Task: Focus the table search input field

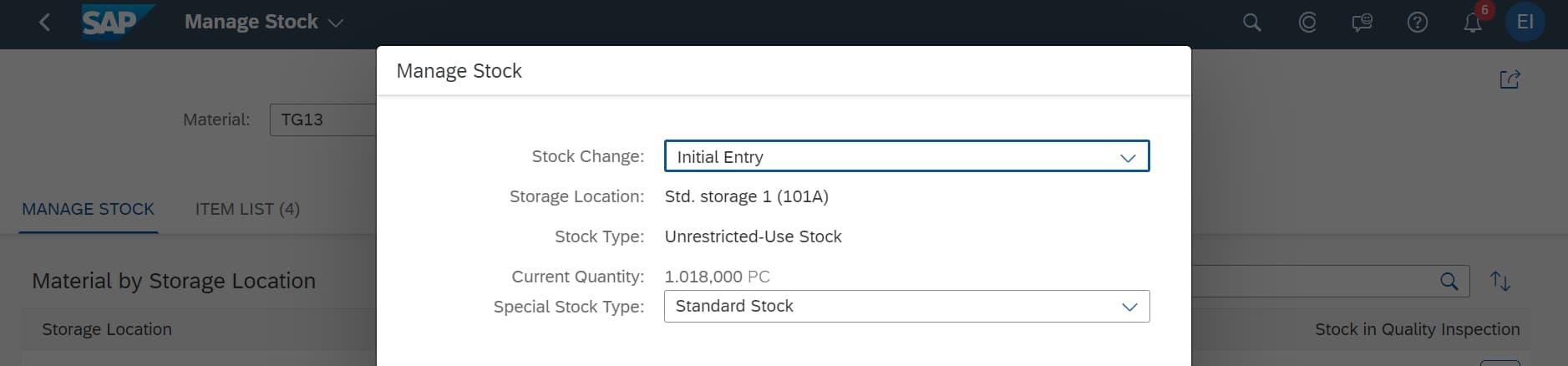Action: coord(1312,282)
